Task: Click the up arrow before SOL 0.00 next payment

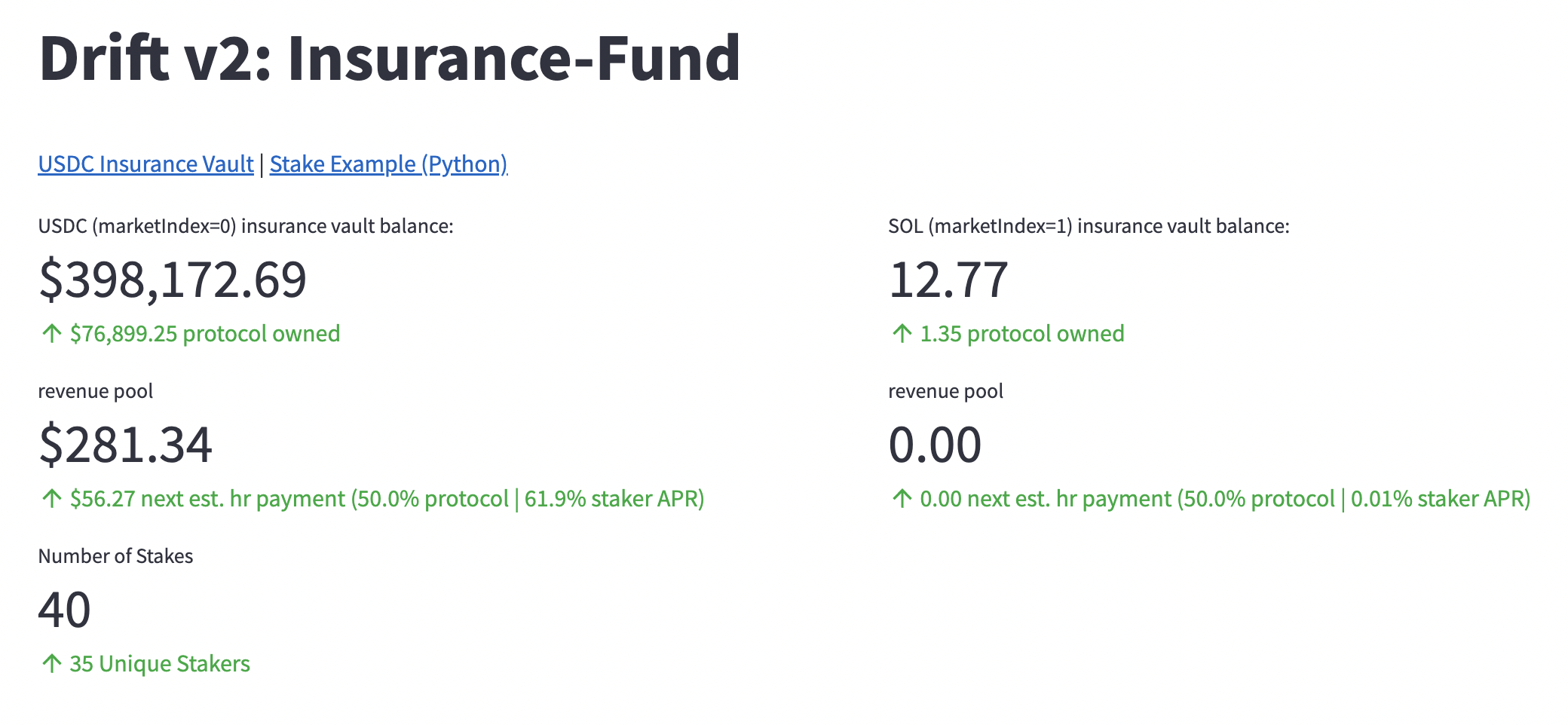Action: [x=902, y=499]
